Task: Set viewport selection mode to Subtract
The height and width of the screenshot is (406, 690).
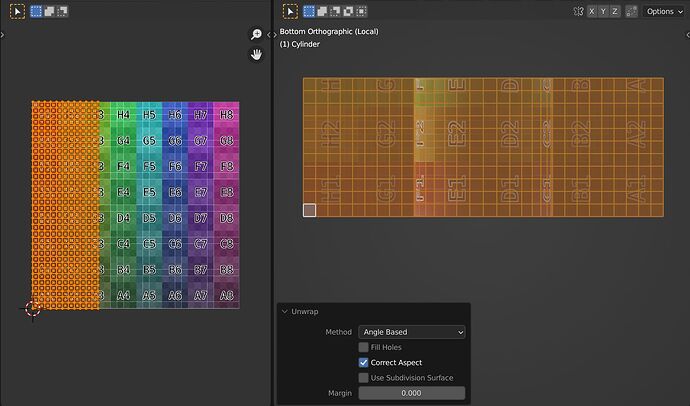Action: point(335,11)
